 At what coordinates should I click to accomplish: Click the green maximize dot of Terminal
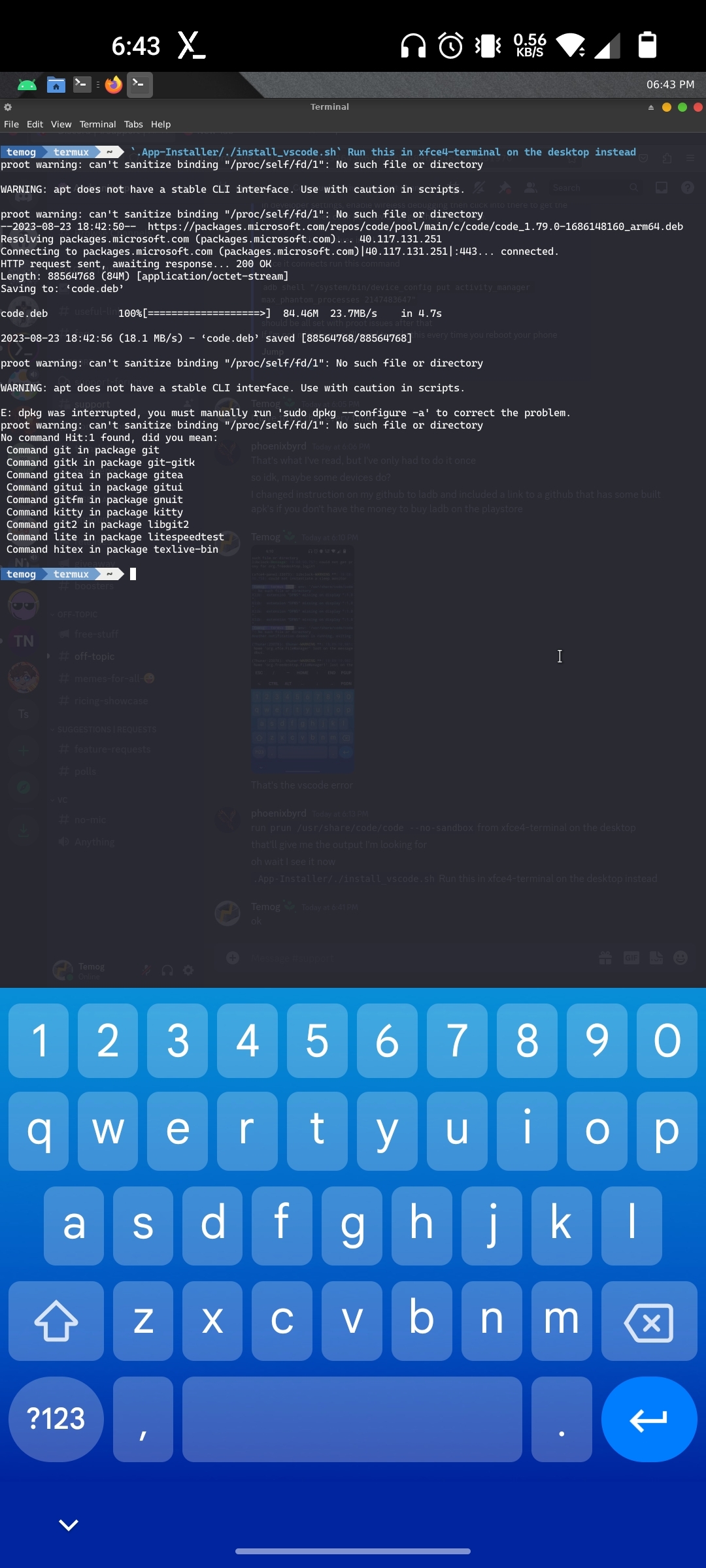[682, 107]
